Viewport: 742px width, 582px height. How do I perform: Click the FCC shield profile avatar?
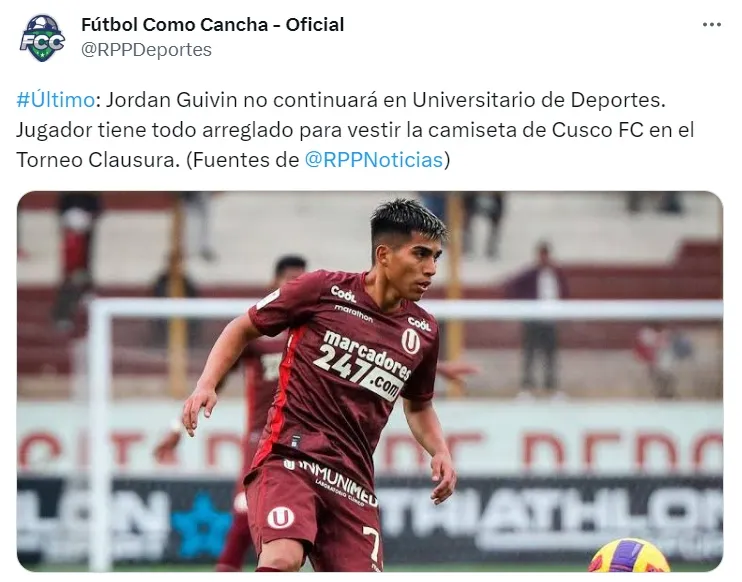coord(42,38)
